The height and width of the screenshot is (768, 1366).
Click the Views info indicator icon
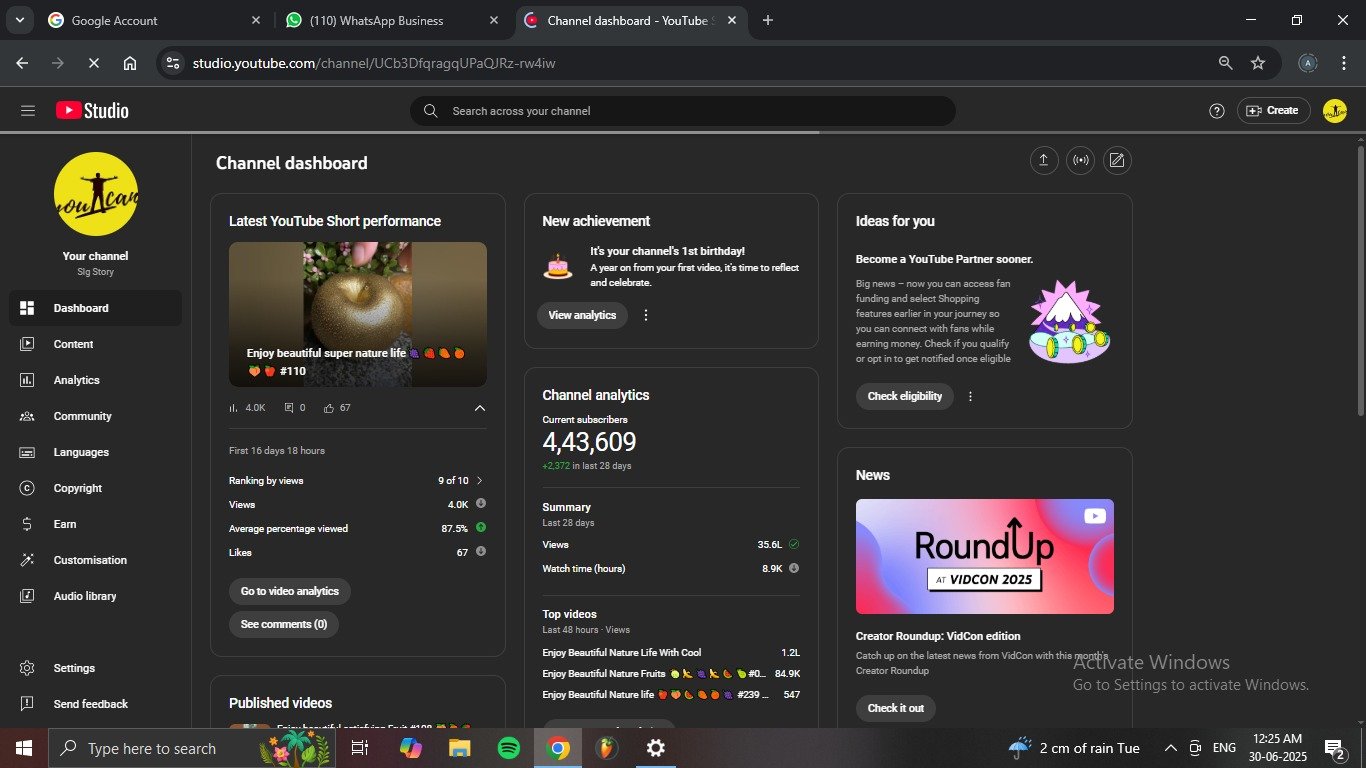(481, 504)
